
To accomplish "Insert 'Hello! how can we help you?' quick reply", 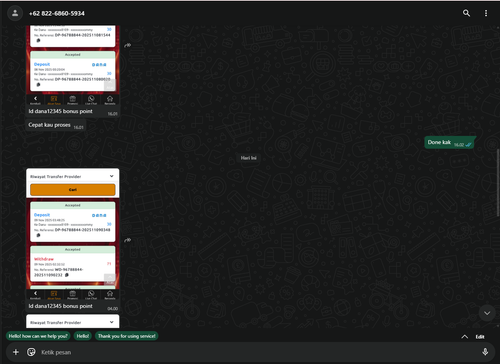I will (x=38, y=336).
